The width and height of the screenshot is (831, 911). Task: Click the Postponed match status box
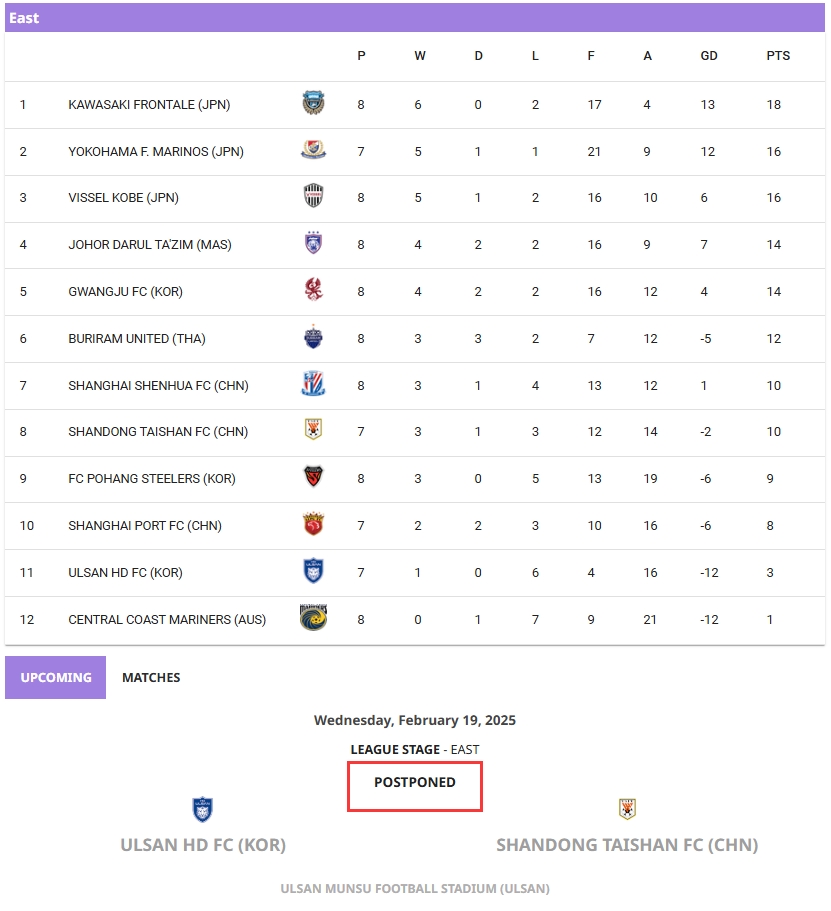[415, 786]
